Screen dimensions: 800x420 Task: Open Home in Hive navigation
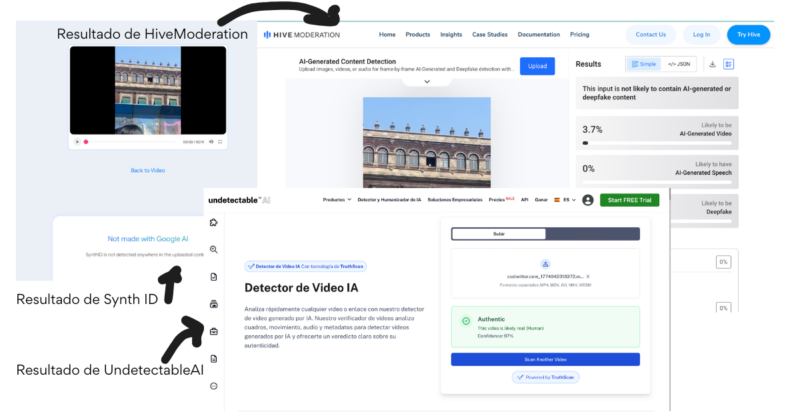pyautogui.click(x=387, y=35)
